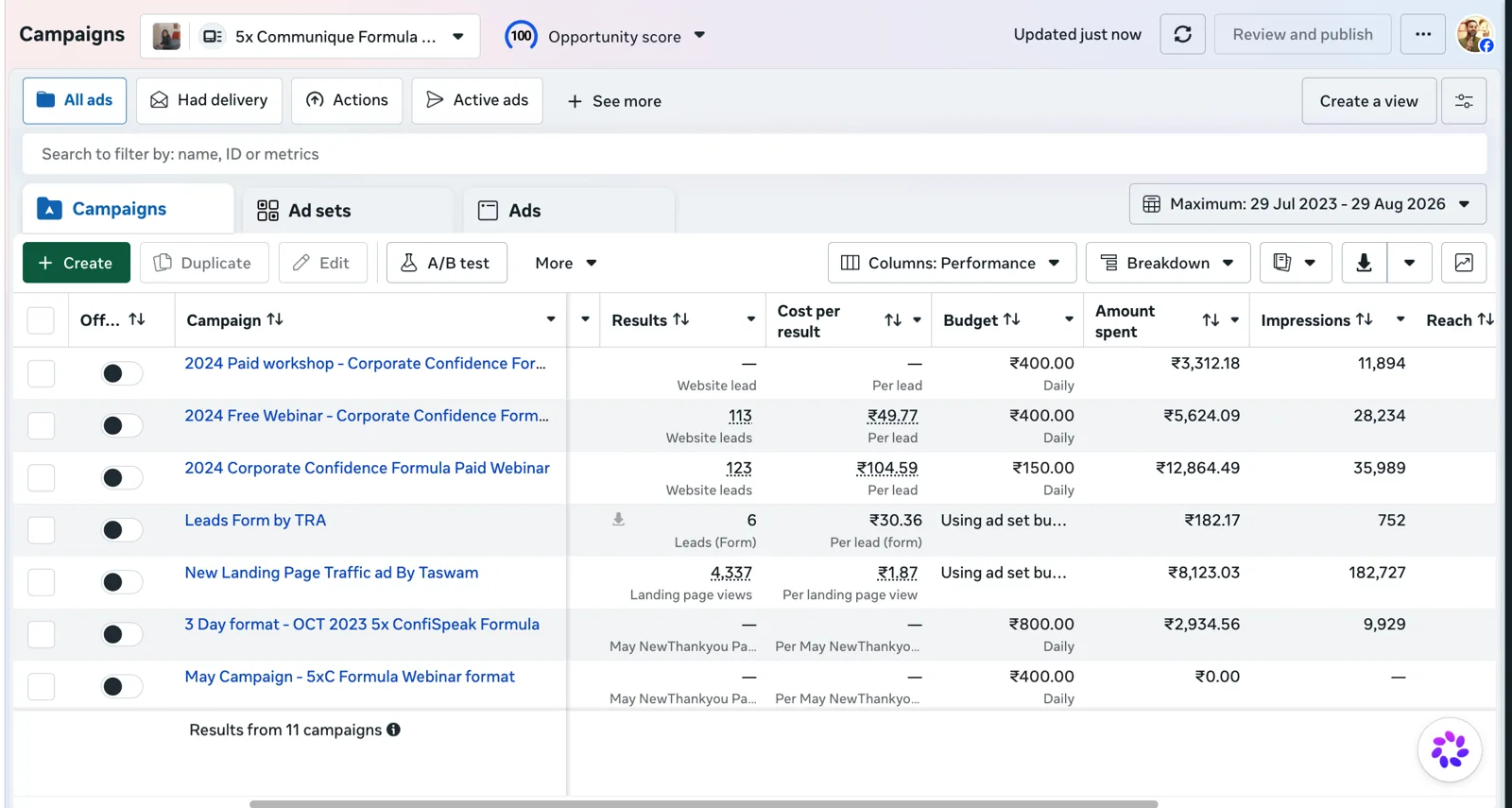The image size is (1512, 808).
Task: Sort by the Off/On column arrows
Action: point(137,319)
